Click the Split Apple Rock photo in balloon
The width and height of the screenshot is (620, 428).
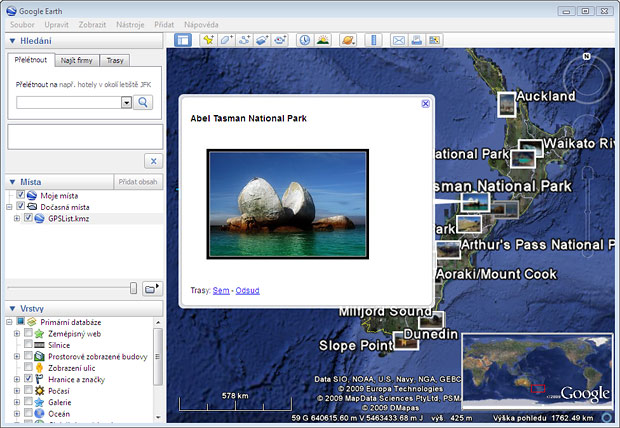(x=288, y=204)
